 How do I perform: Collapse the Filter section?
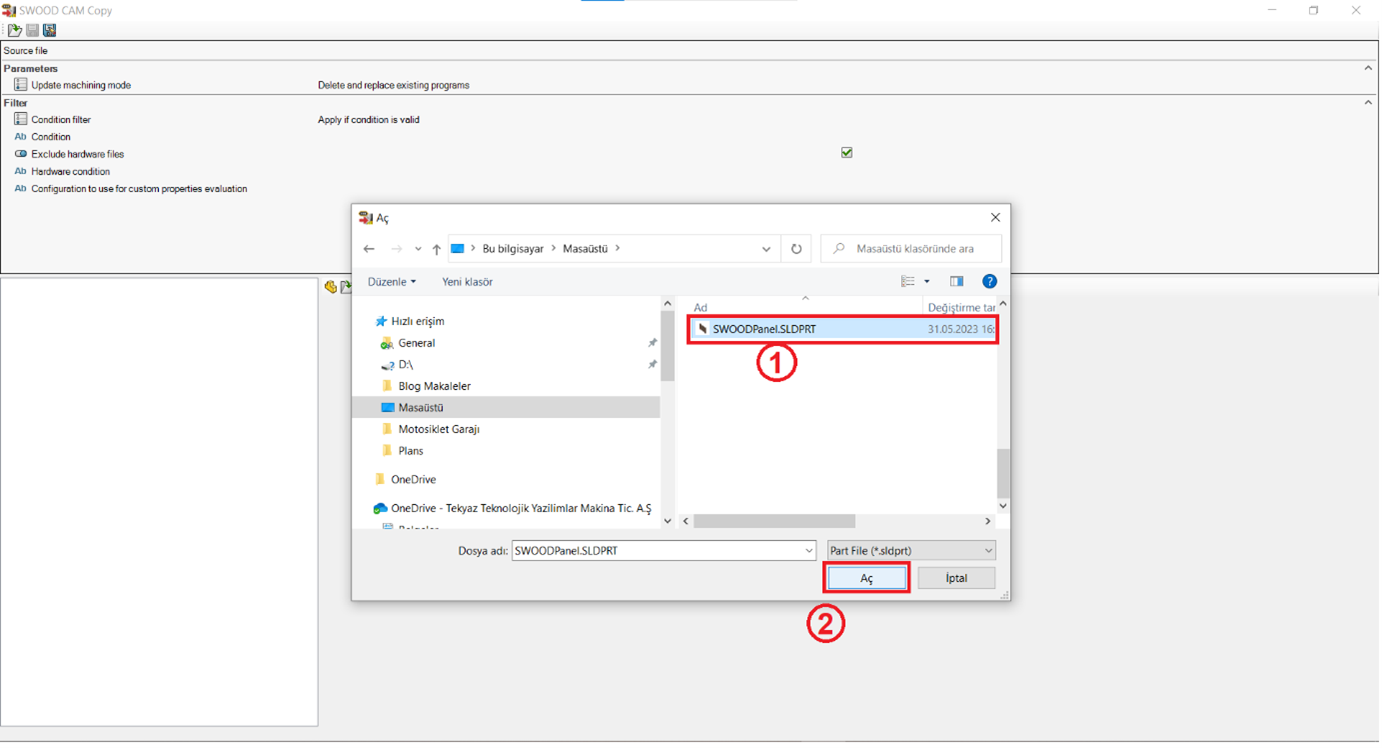point(1368,102)
